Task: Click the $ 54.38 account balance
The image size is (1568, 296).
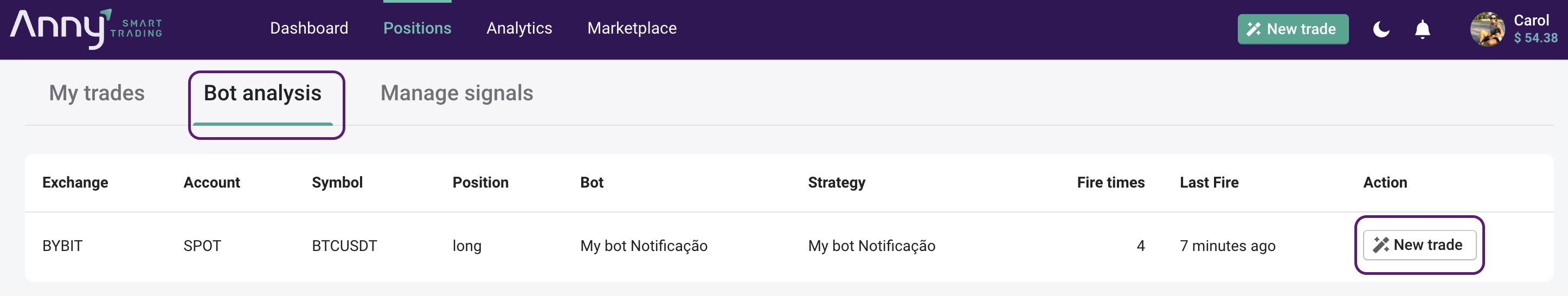Action: click(x=1535, y=38)
